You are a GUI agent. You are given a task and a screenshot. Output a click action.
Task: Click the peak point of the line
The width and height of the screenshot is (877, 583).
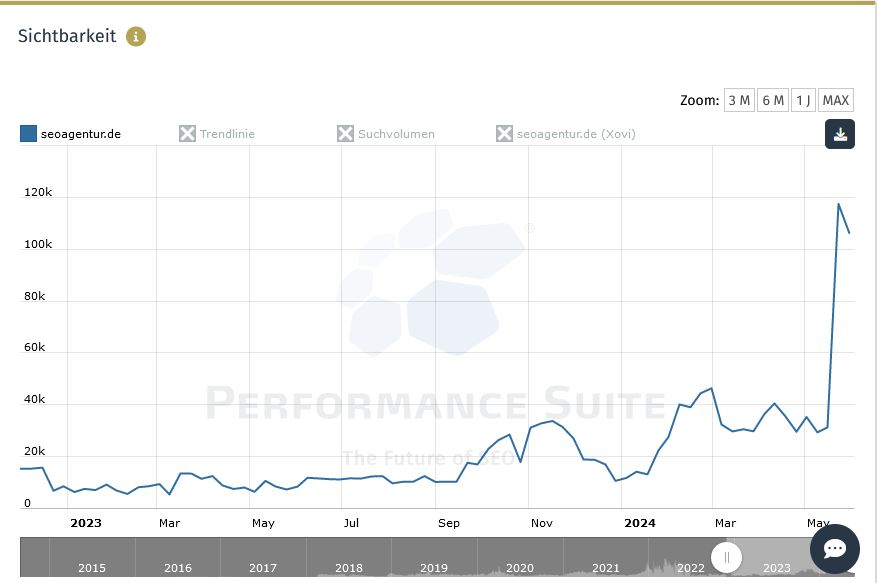838,204
